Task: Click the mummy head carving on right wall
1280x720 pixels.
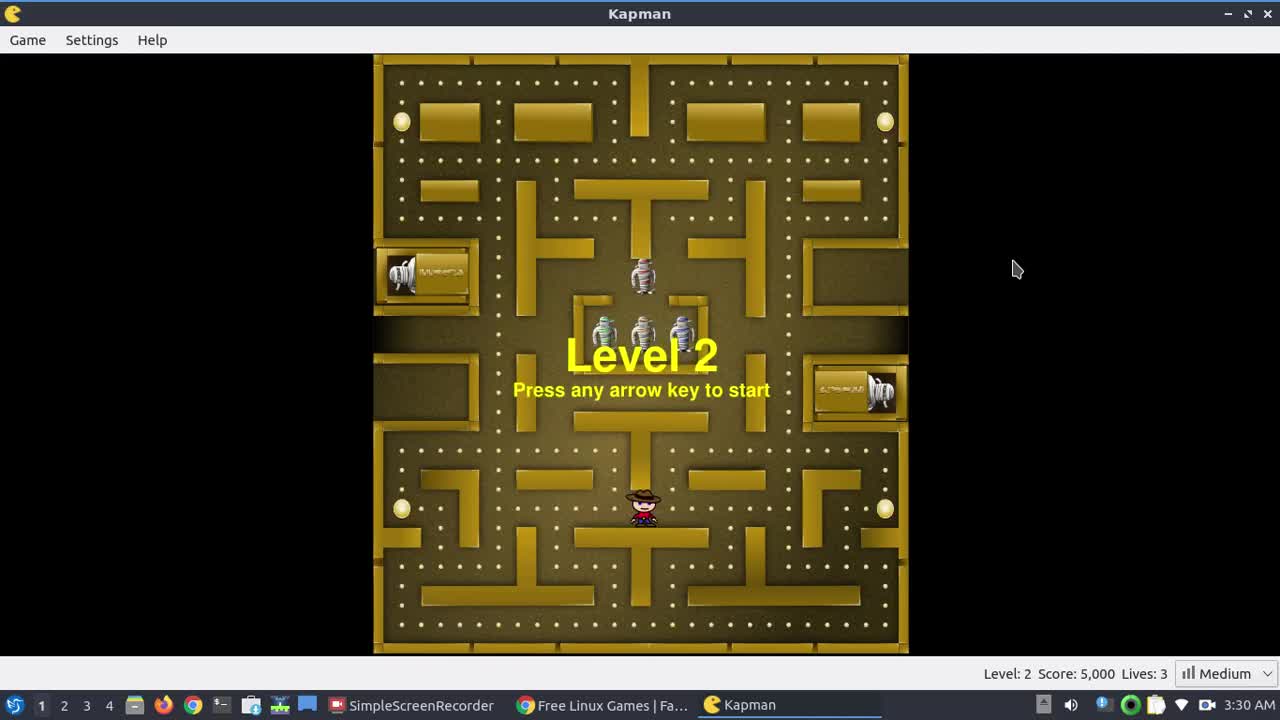Action: point(881,391)
